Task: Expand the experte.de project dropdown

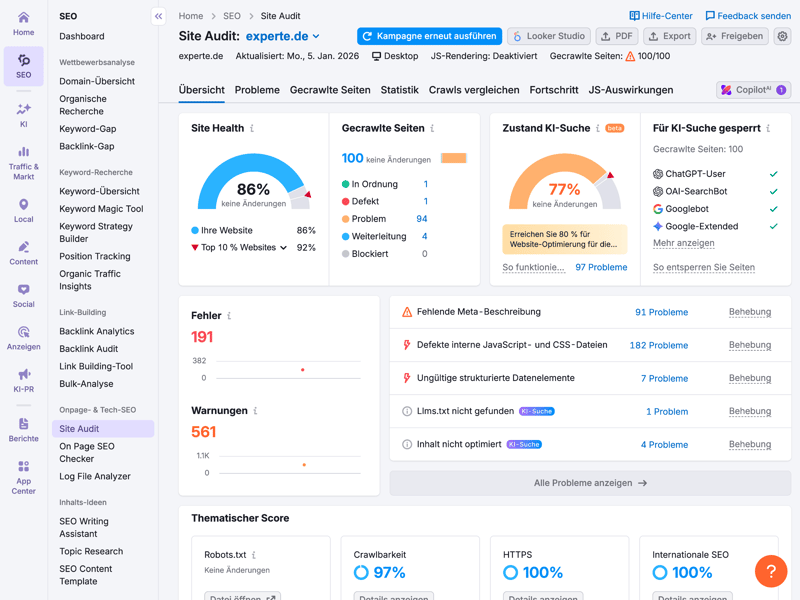Action: pos(316,36)
